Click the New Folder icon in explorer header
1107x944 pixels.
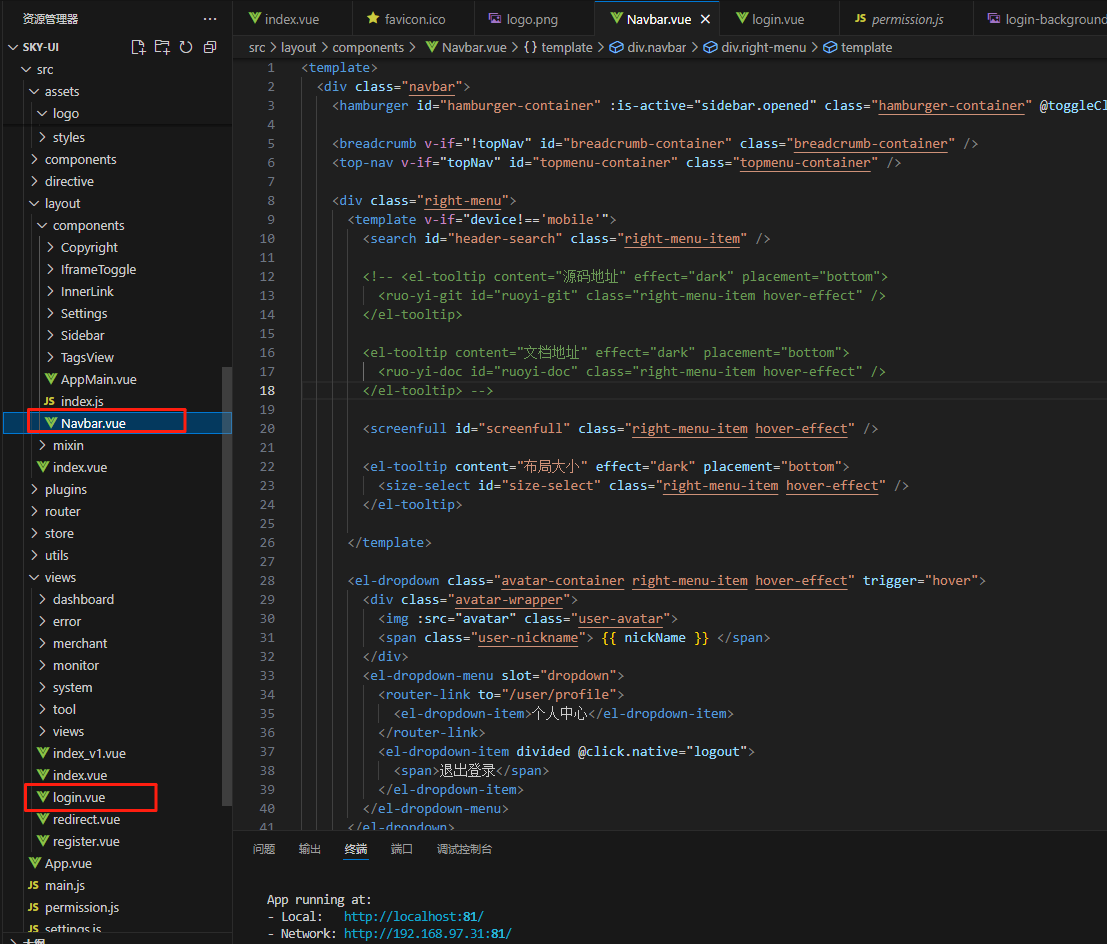[x=162, y=47]
